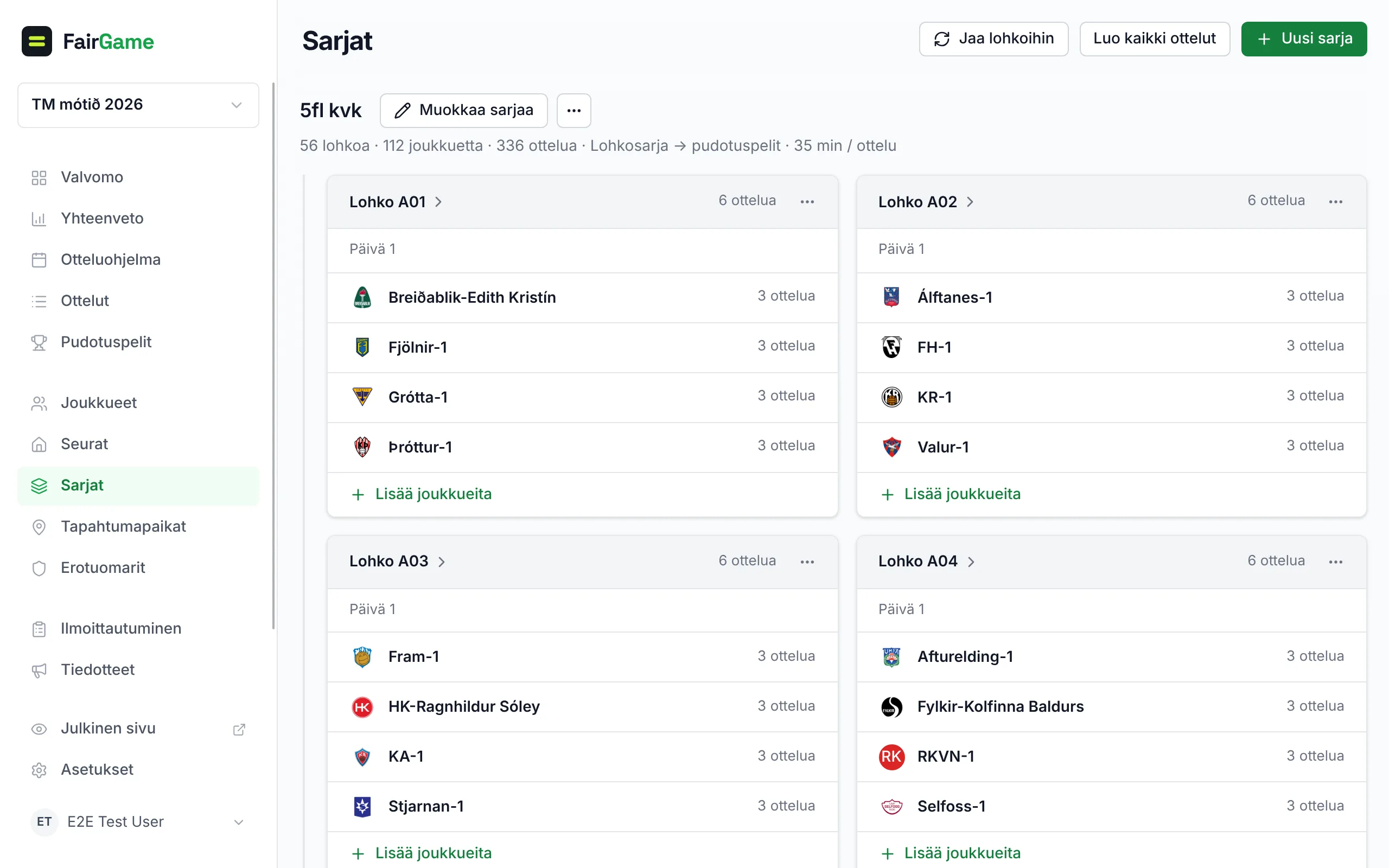Open Lohko A01 group details
The width and height of the screenshot is (1389, 868).
[x=396, y=202]
